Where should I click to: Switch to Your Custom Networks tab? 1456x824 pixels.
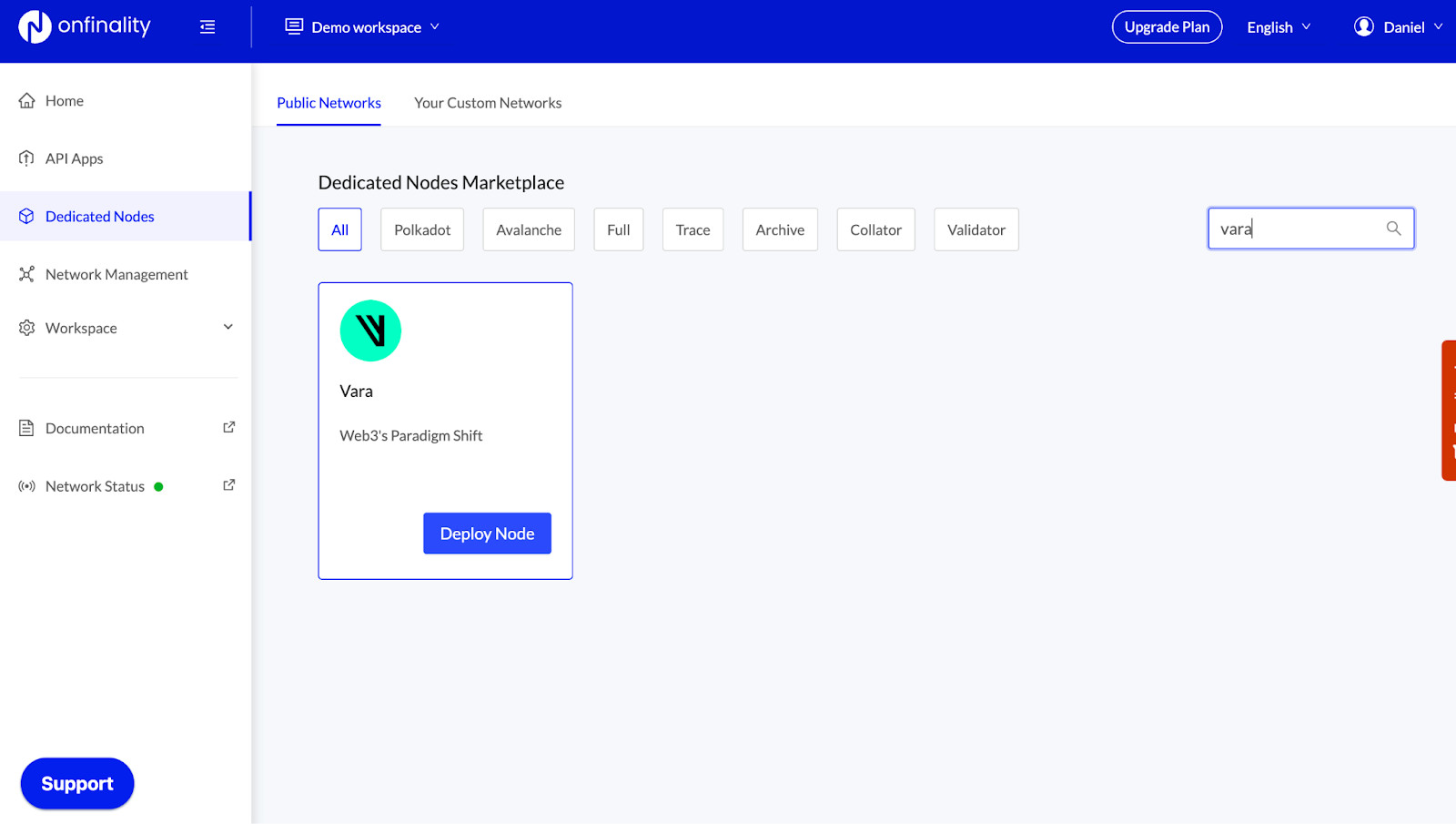(x=488, y=103)
